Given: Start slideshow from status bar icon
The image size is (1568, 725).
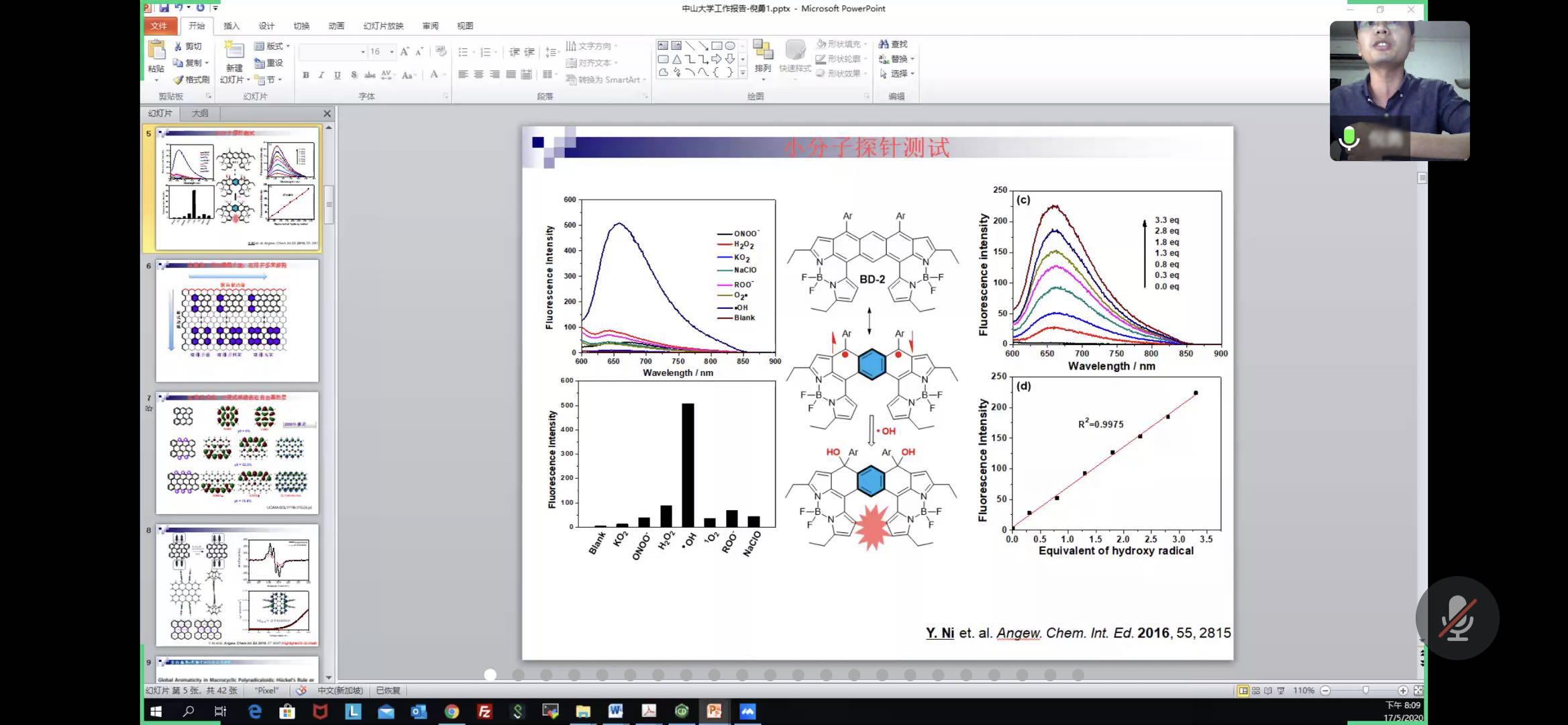Looking at the screenshot, I should tap(1281, 690).
